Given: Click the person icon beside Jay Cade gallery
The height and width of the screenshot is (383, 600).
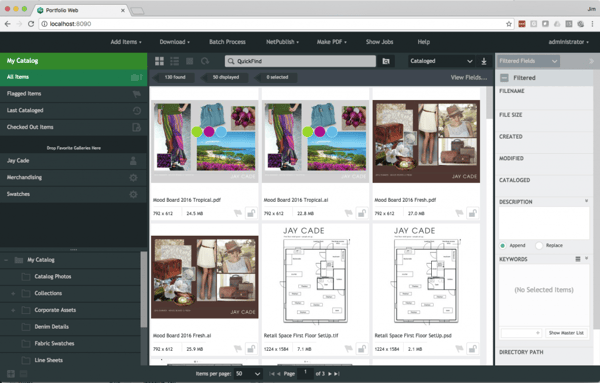Looking at the screenshot, I should pyautogui.click(x=133, y=161).
